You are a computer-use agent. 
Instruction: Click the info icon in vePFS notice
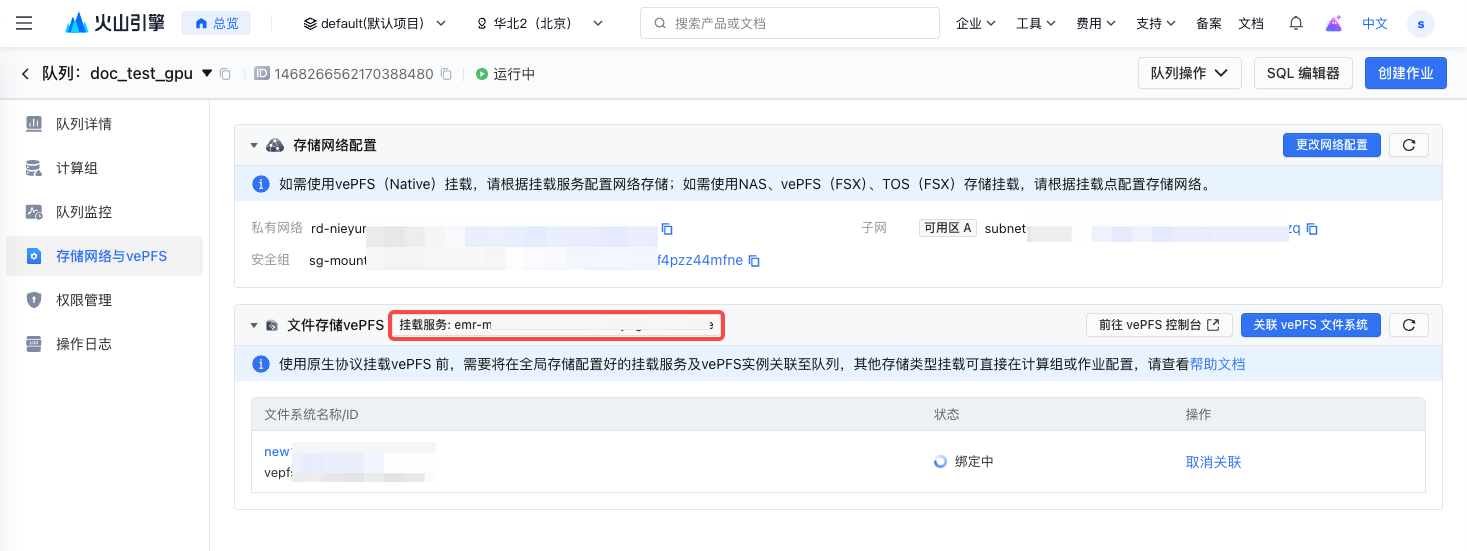point(261,364)
